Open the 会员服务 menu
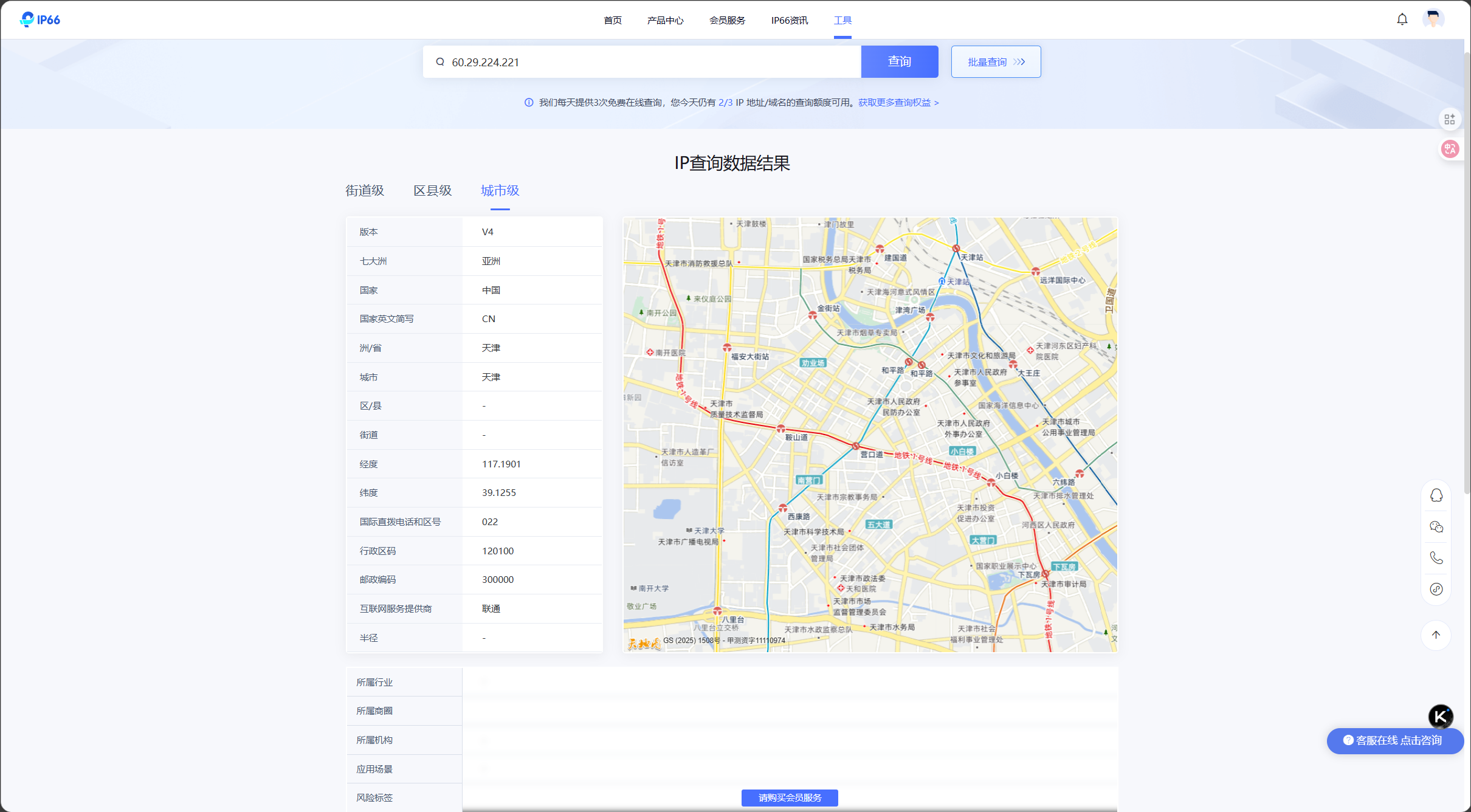 pos(727,21)
